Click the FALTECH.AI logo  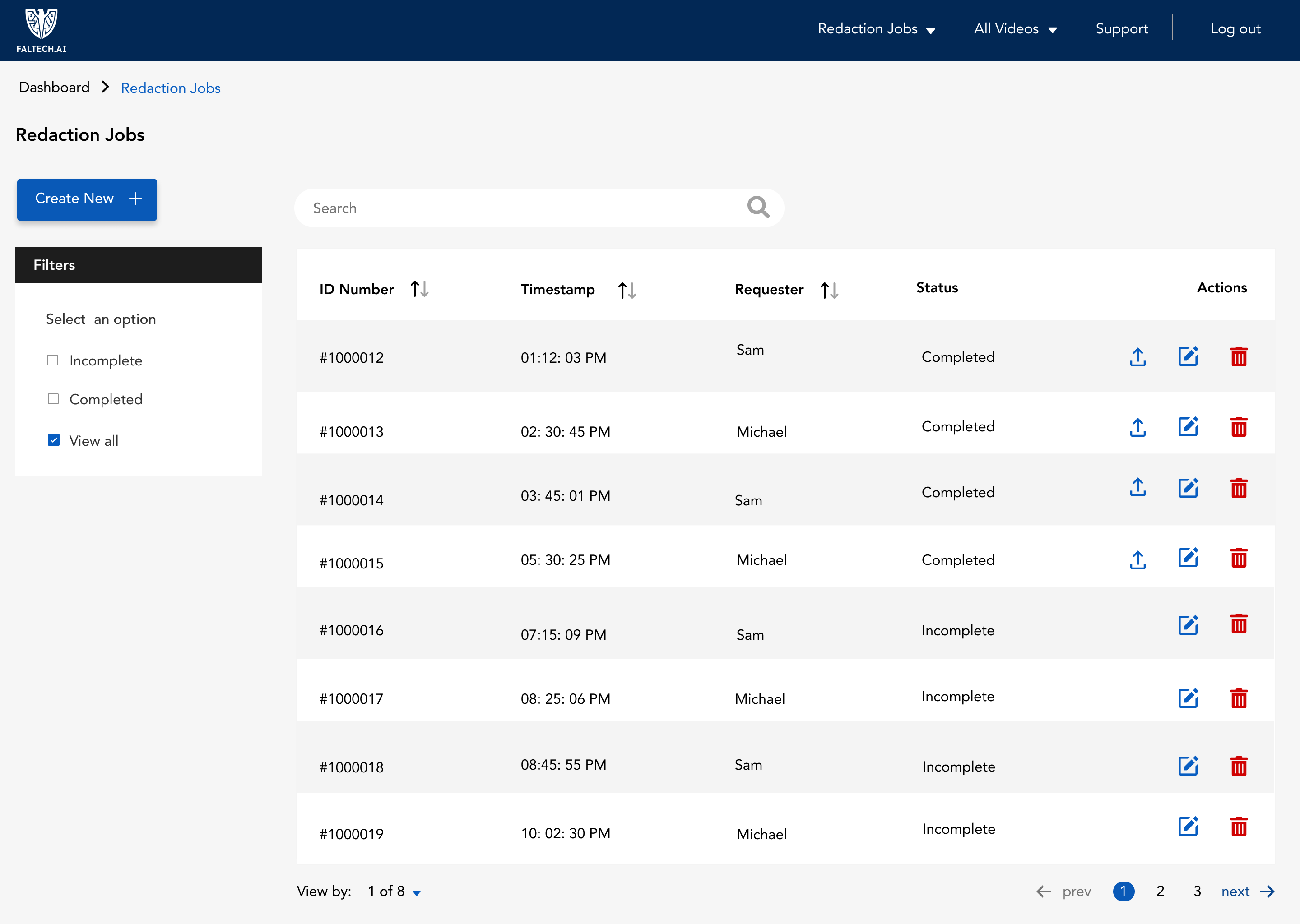coord(42,31)
